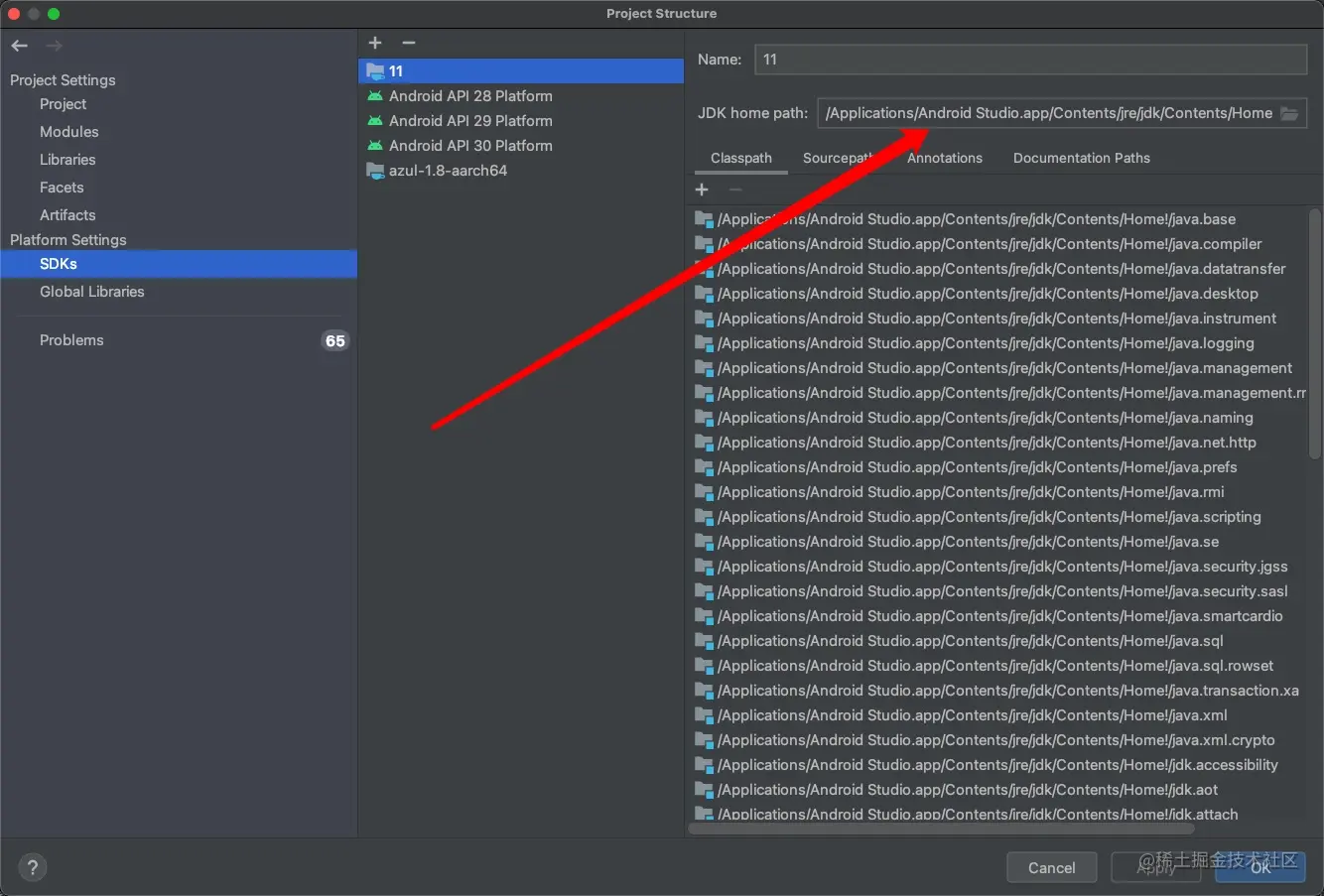Select azul-1.8-aarch64 list entry text
This screenshot has width=1324, height=896.
448,171
